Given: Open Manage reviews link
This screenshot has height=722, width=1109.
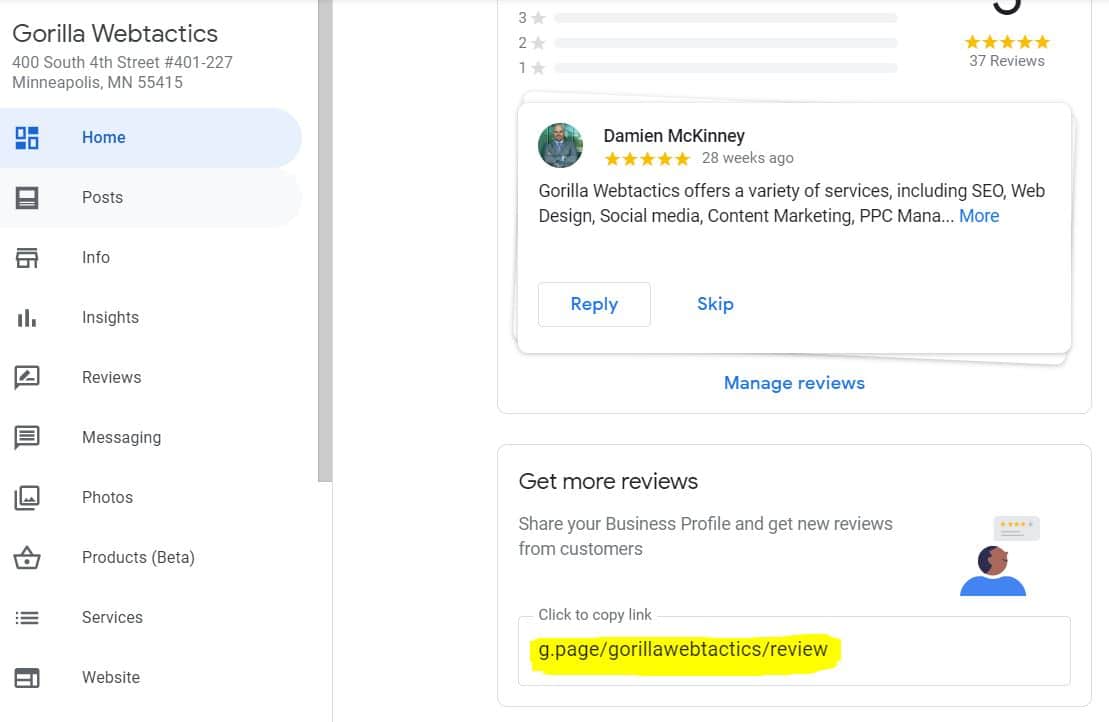Looking at the screenshot, I should (794, 383).
